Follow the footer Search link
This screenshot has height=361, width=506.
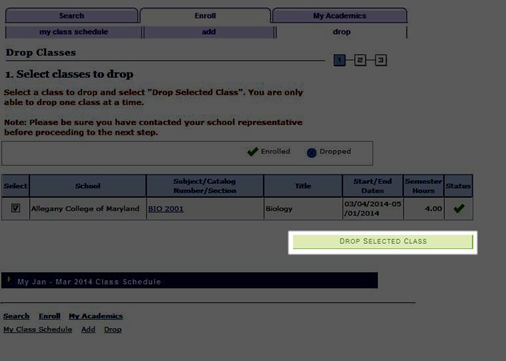pos(16,316)
